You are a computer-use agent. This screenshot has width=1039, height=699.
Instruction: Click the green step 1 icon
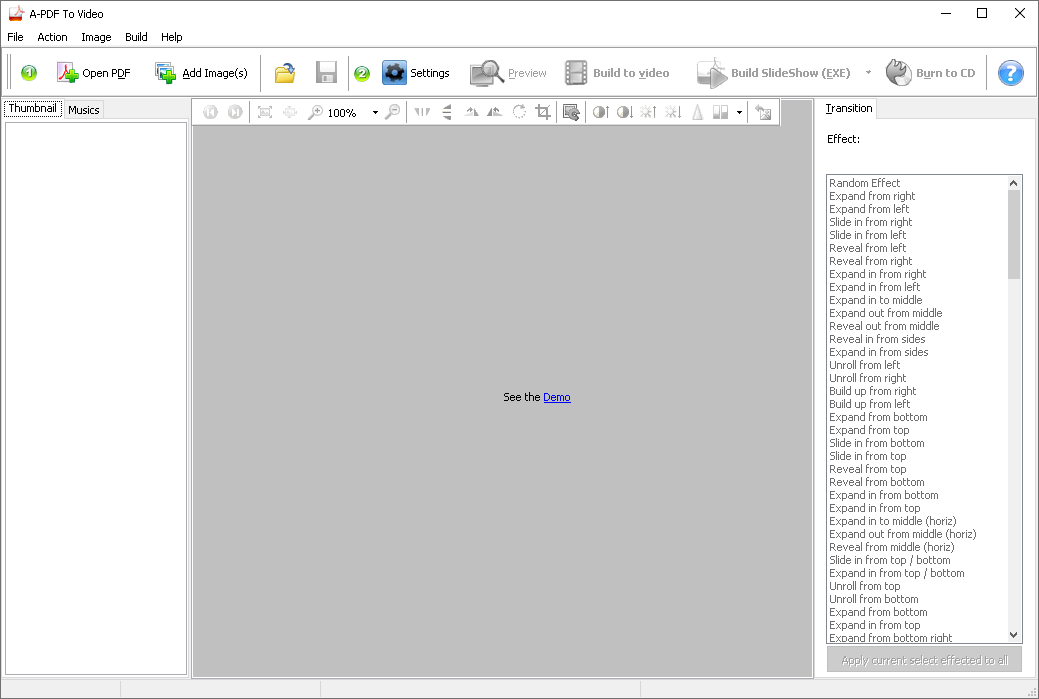pyautogui.click(x=28, y=73)
